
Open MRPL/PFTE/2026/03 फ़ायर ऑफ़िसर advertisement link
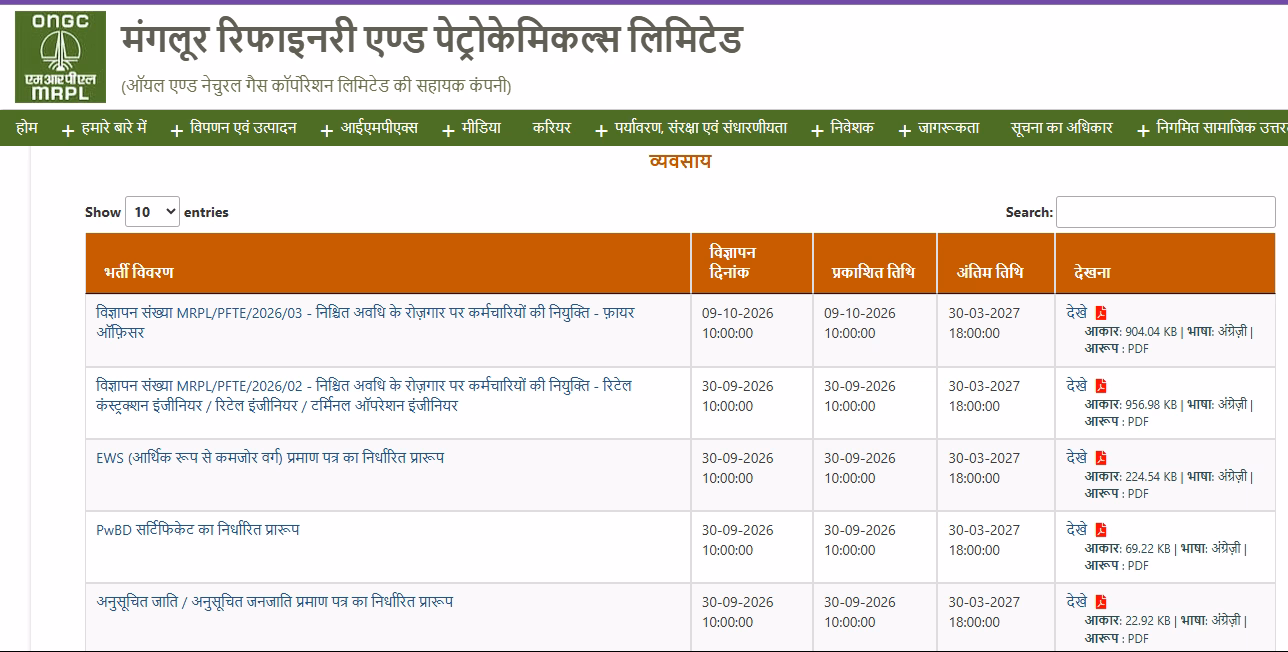[365, 322]
